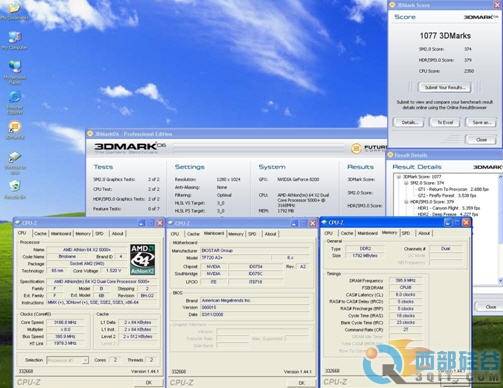
Task: Collapse the HDR/SM3.0 Score: 379 tree node
Action: [406, 202]
